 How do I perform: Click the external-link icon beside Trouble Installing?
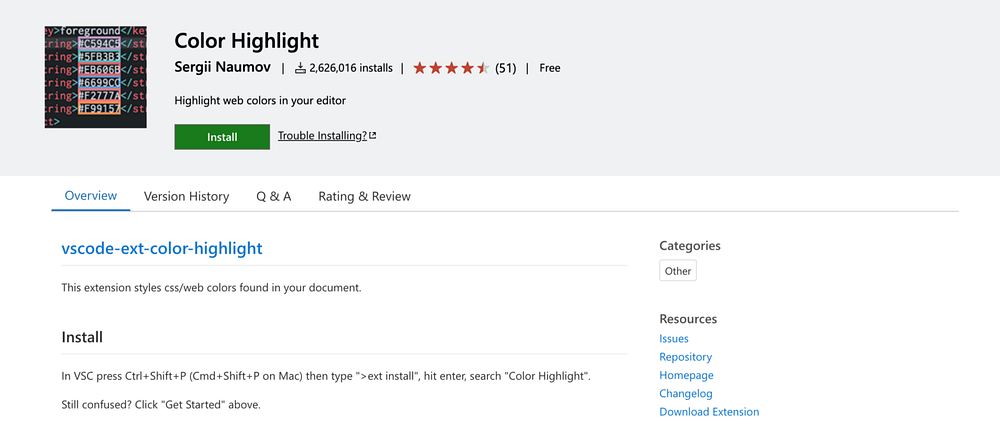coord(373,136)
